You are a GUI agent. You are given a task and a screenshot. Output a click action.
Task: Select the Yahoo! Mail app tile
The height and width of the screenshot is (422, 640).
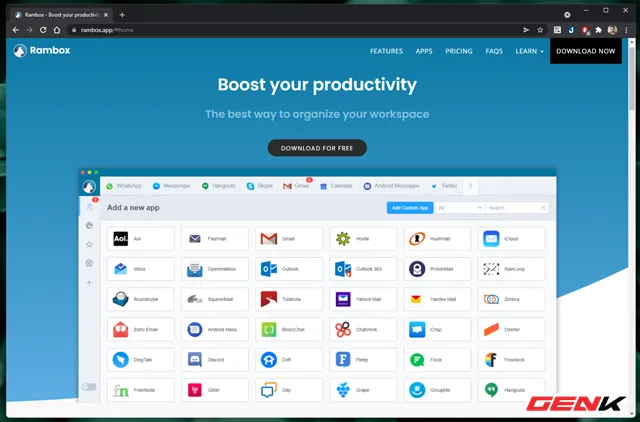363,299
